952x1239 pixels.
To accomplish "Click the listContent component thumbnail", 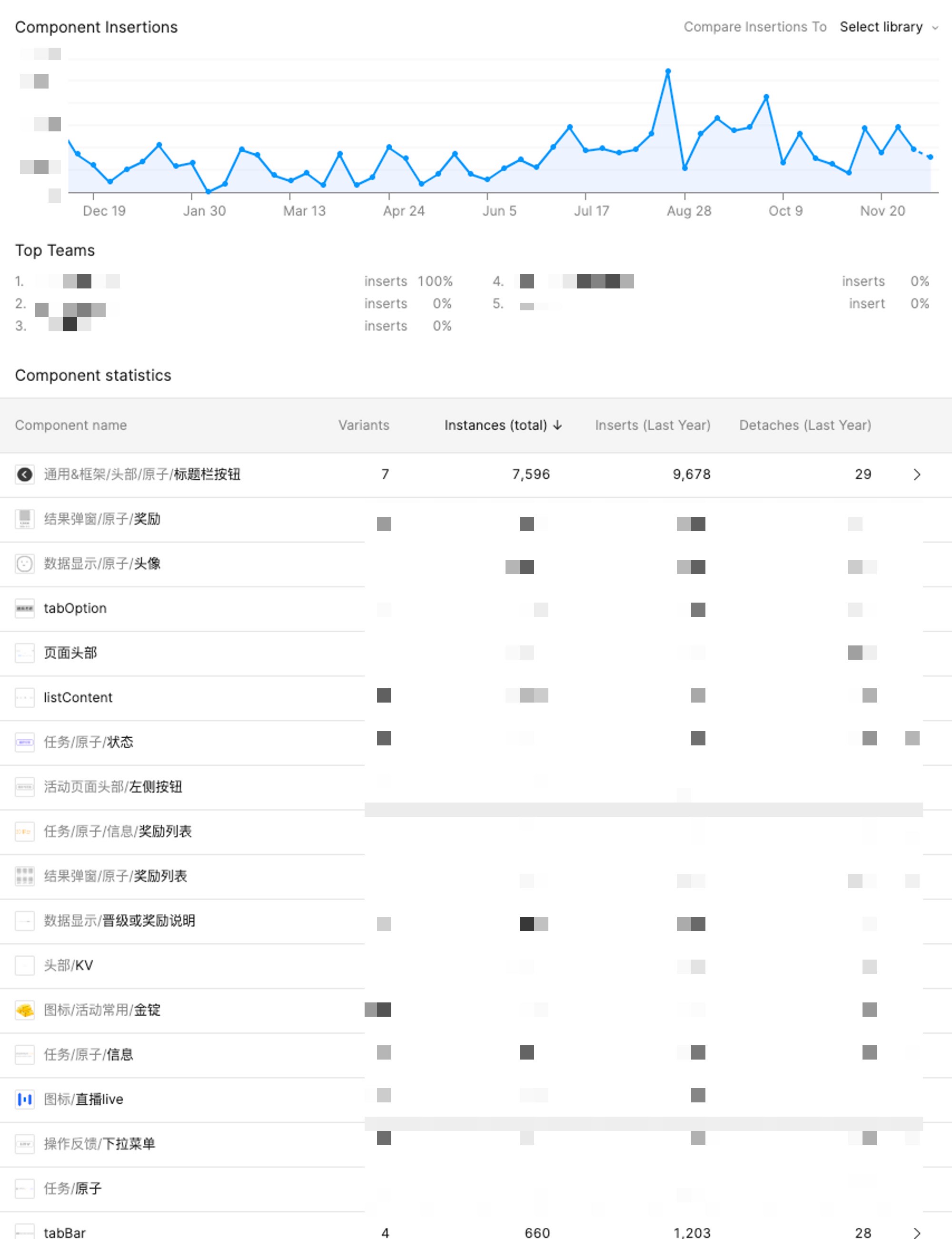I will click(24, 697).
